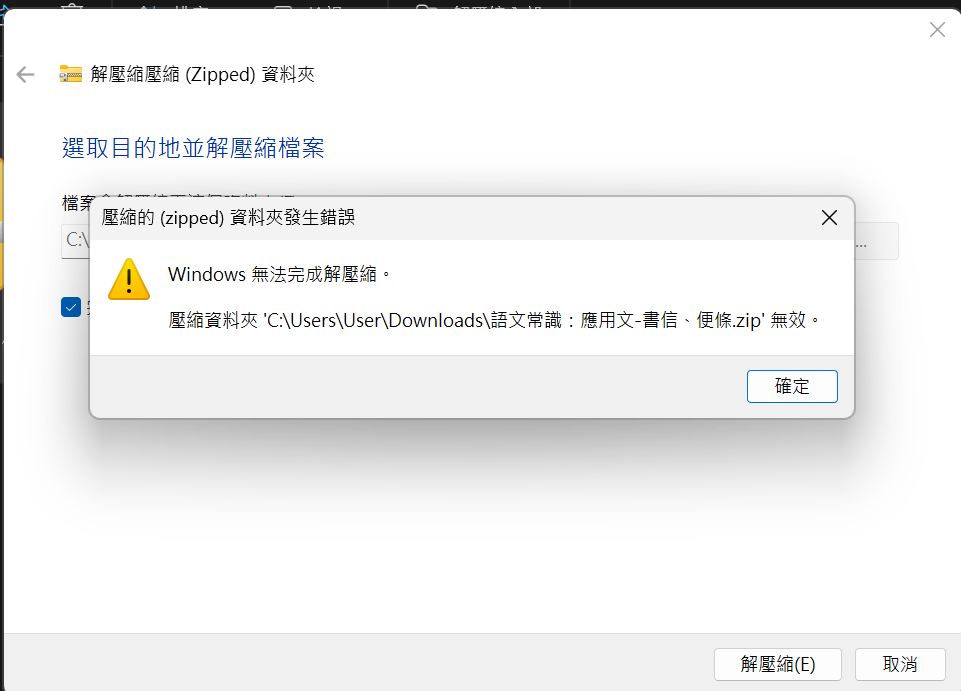Click the 'Windows 無法完成解壓縮' message
Image resolution: width=961 pixels, height=691 pixels.
point(279,274)
